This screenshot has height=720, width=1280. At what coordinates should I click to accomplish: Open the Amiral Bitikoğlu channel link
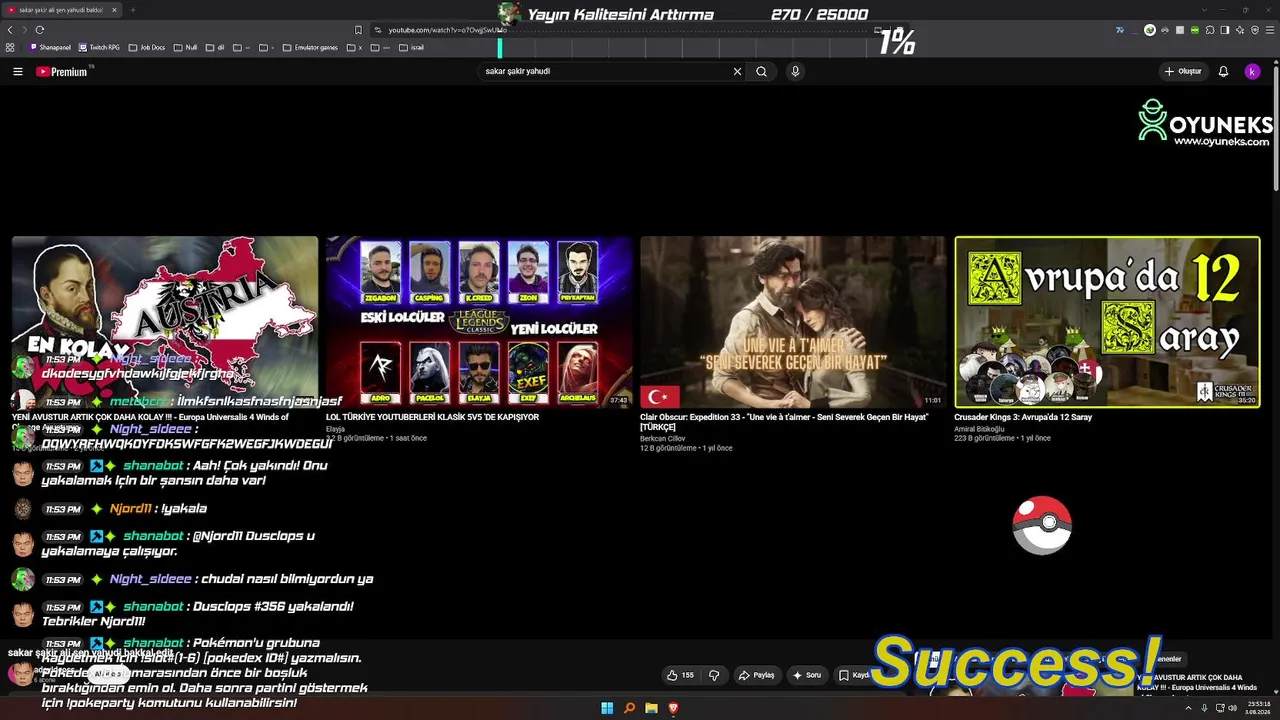[979, 429]
